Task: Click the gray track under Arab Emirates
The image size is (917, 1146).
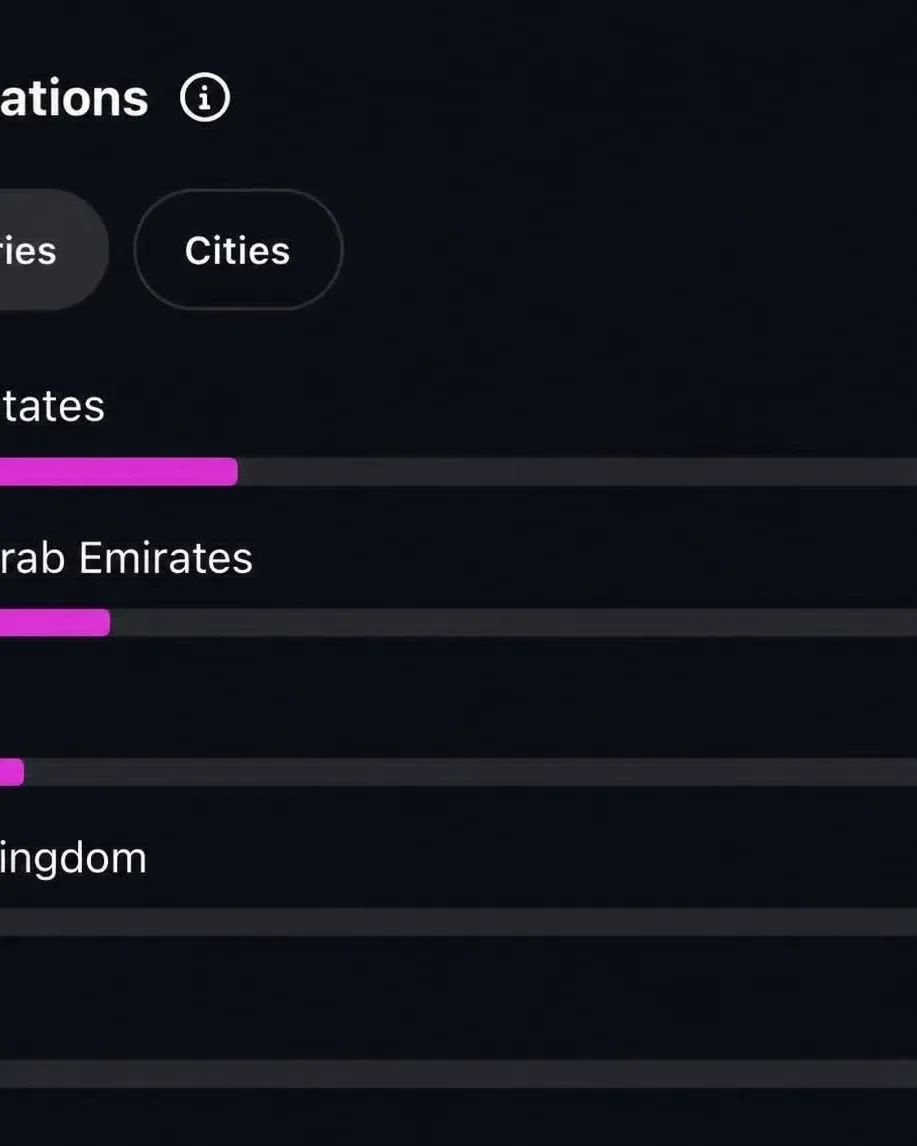Action: (514, 623)
